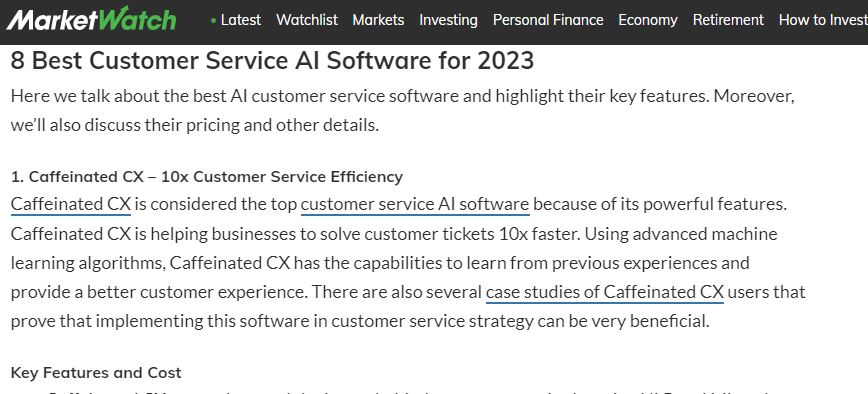Click the green dot beside Latest
This screenshot has height=394, width=868.
(214, 20)
